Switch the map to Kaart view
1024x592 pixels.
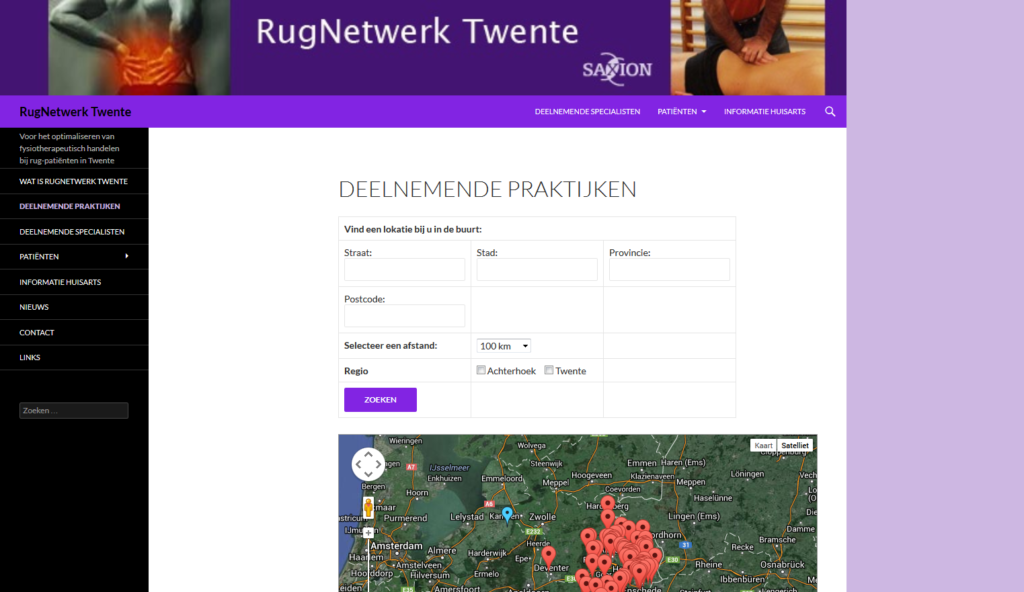click(x=763, y=445)
